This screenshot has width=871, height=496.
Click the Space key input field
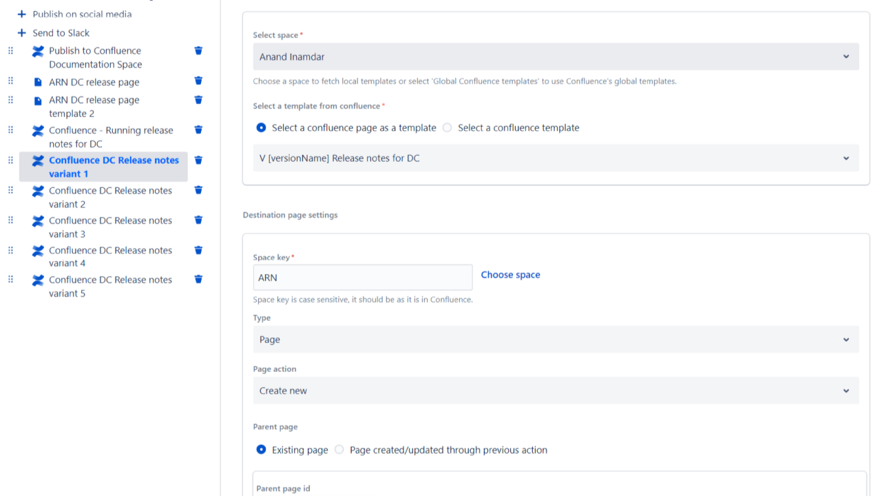coord(362,277)
